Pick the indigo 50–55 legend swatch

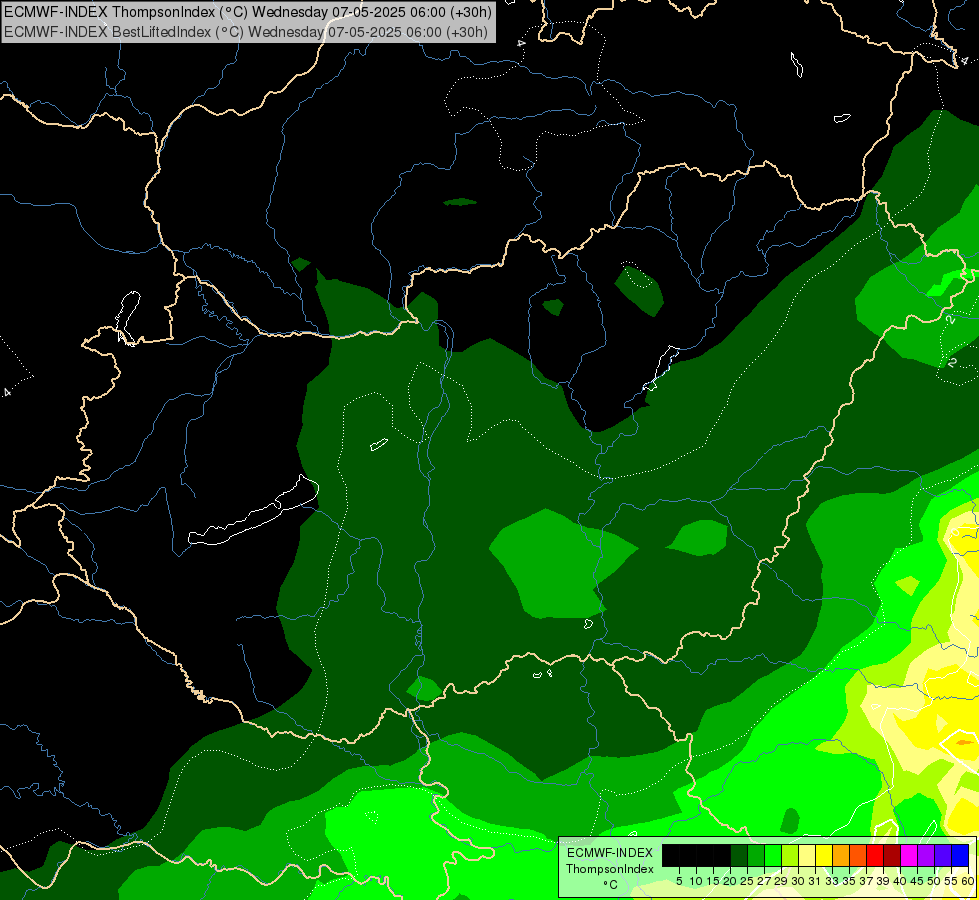[x=943, y=855]
